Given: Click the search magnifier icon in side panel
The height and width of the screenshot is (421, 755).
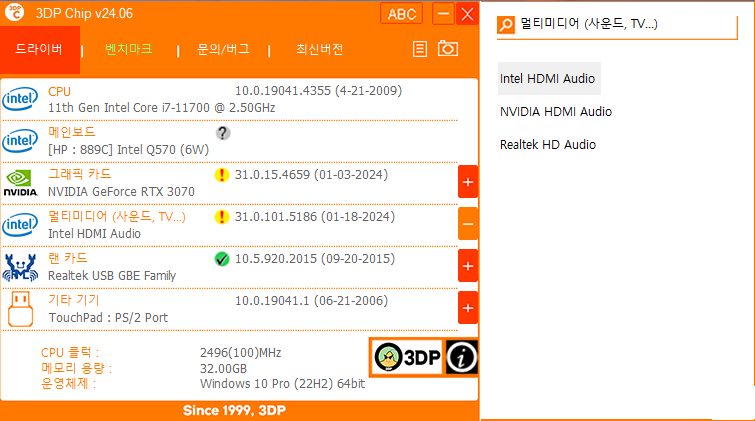Looking at the screenshot, I should click(506, 25).
